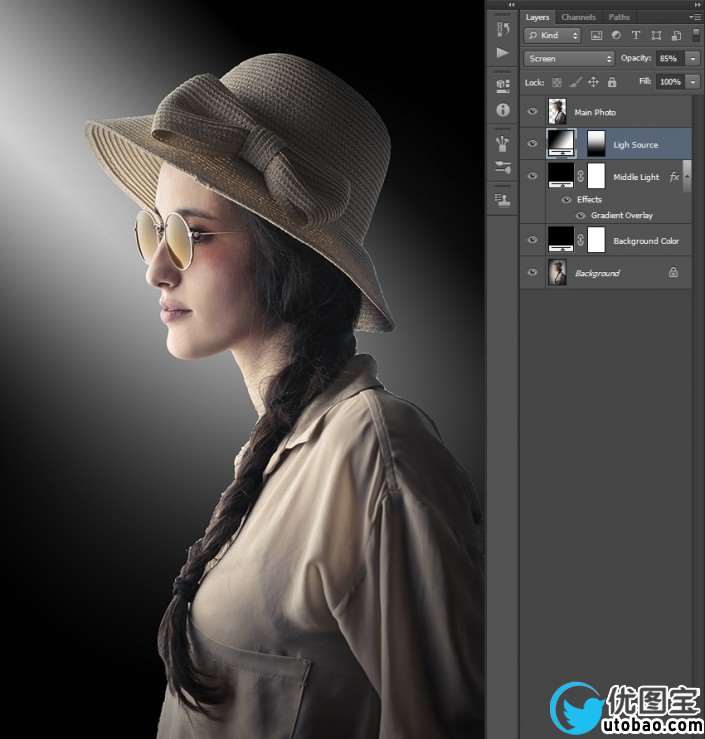Filter layers by type (T) icon

[x=636, y=35]
